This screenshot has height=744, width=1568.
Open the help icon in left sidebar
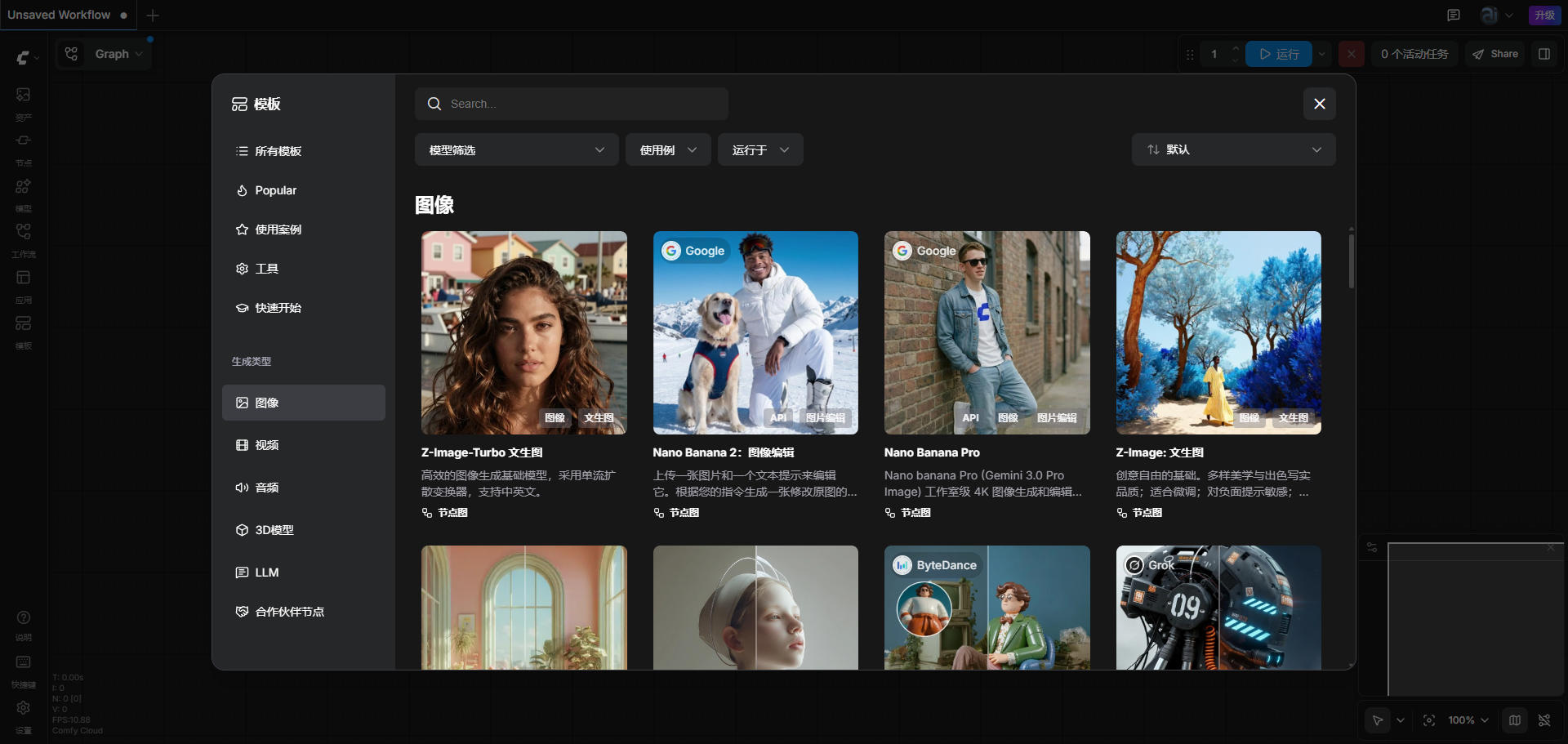[24, 618]
